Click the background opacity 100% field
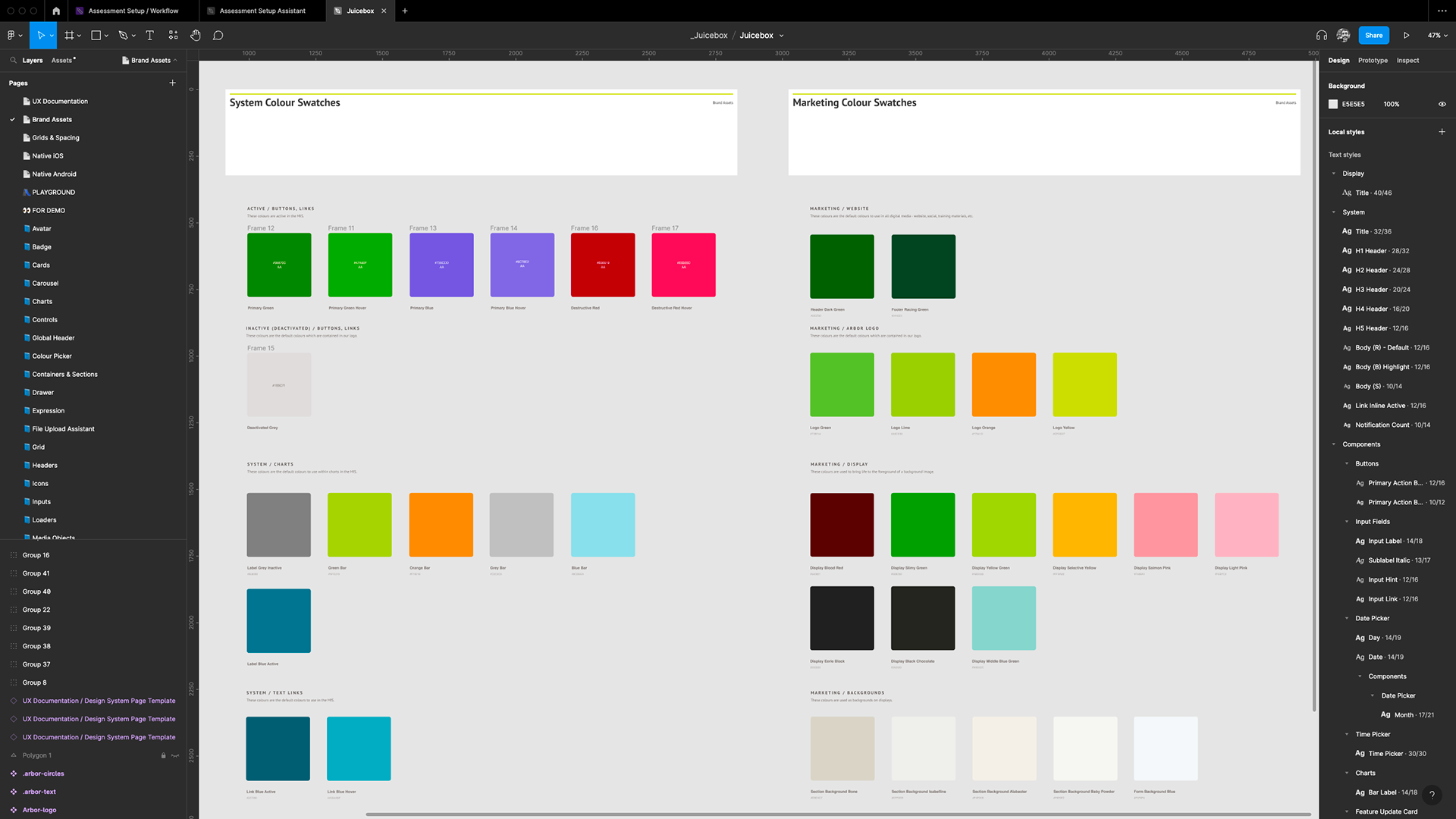1456x819 pixels. click(x=1392, y=104)
